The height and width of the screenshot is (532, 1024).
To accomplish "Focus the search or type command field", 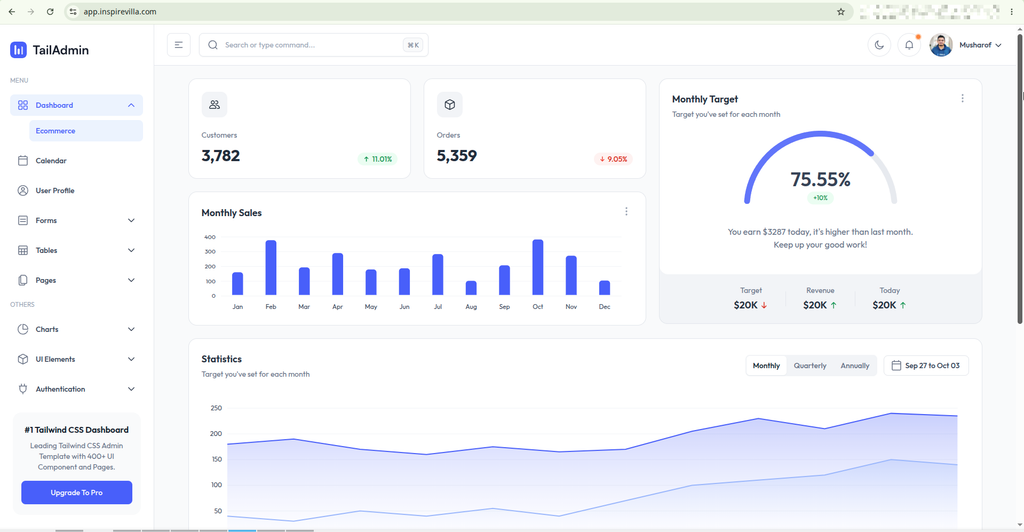I will (x=313, y=45).
